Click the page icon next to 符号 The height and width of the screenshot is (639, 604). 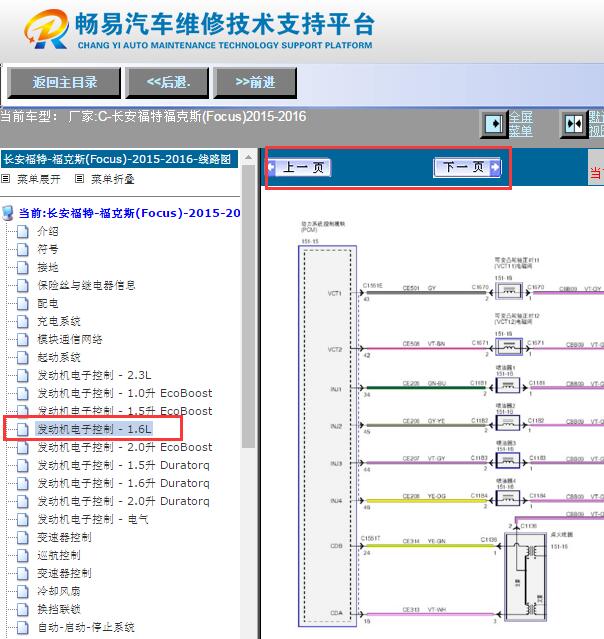(23, 249)
